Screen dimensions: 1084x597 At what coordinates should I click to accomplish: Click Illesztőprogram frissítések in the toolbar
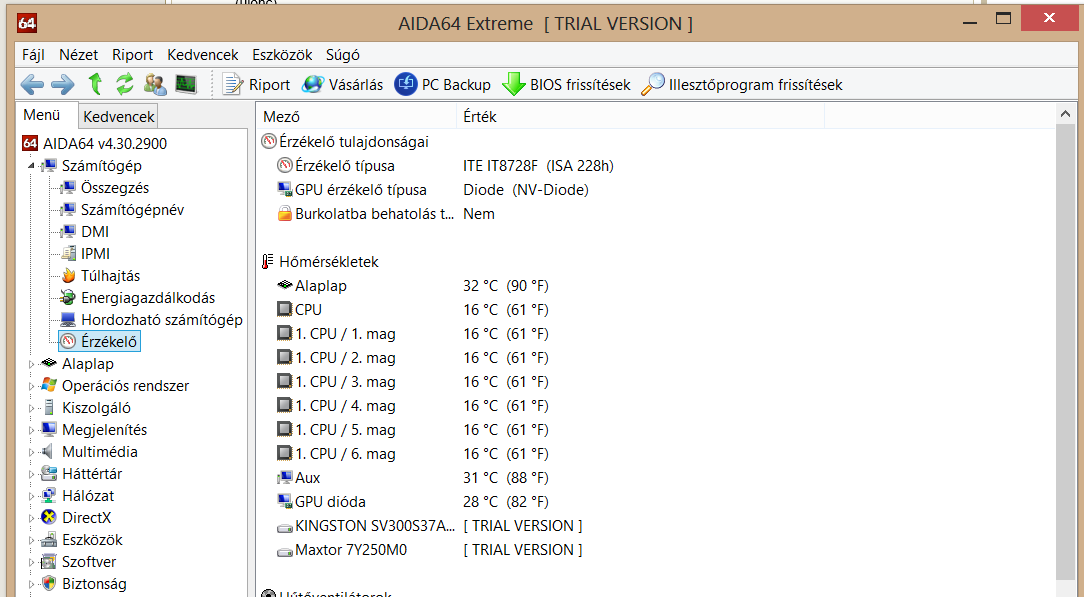click(x=742, y=84)
